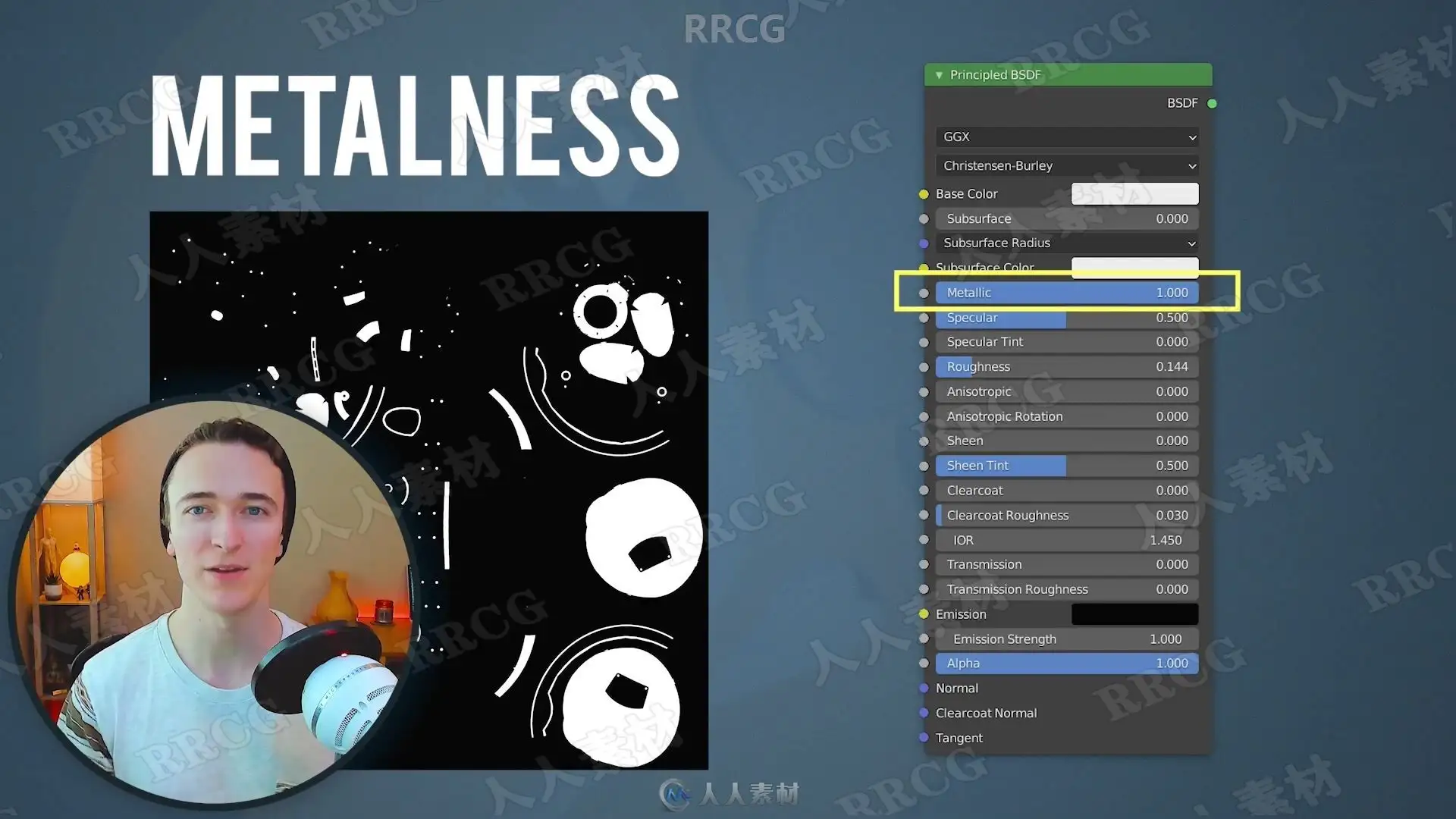Image resolution: width=1456 pixels, height=819 pixels.
Task: Open the GGX distribution dropdown
Action: [1067, 137]
